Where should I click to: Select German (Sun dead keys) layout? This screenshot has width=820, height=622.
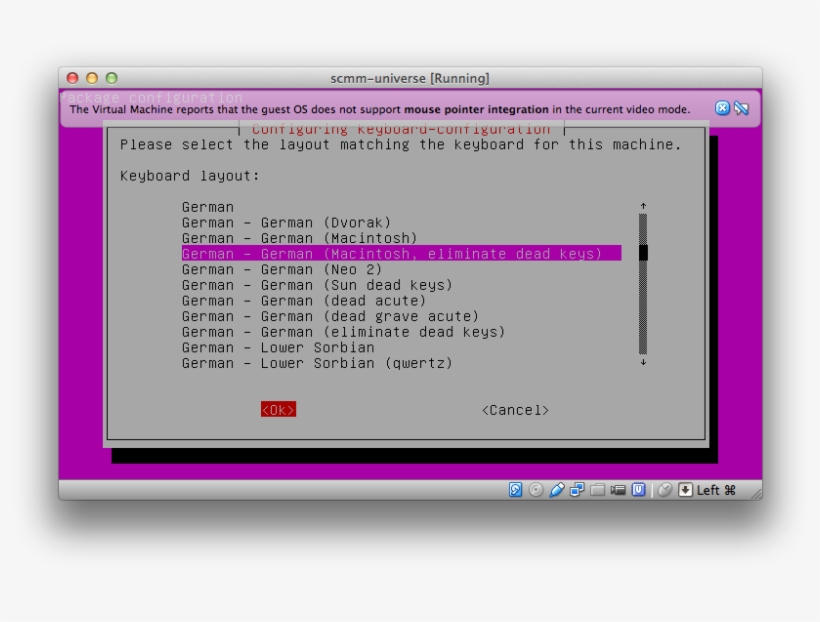317,285
